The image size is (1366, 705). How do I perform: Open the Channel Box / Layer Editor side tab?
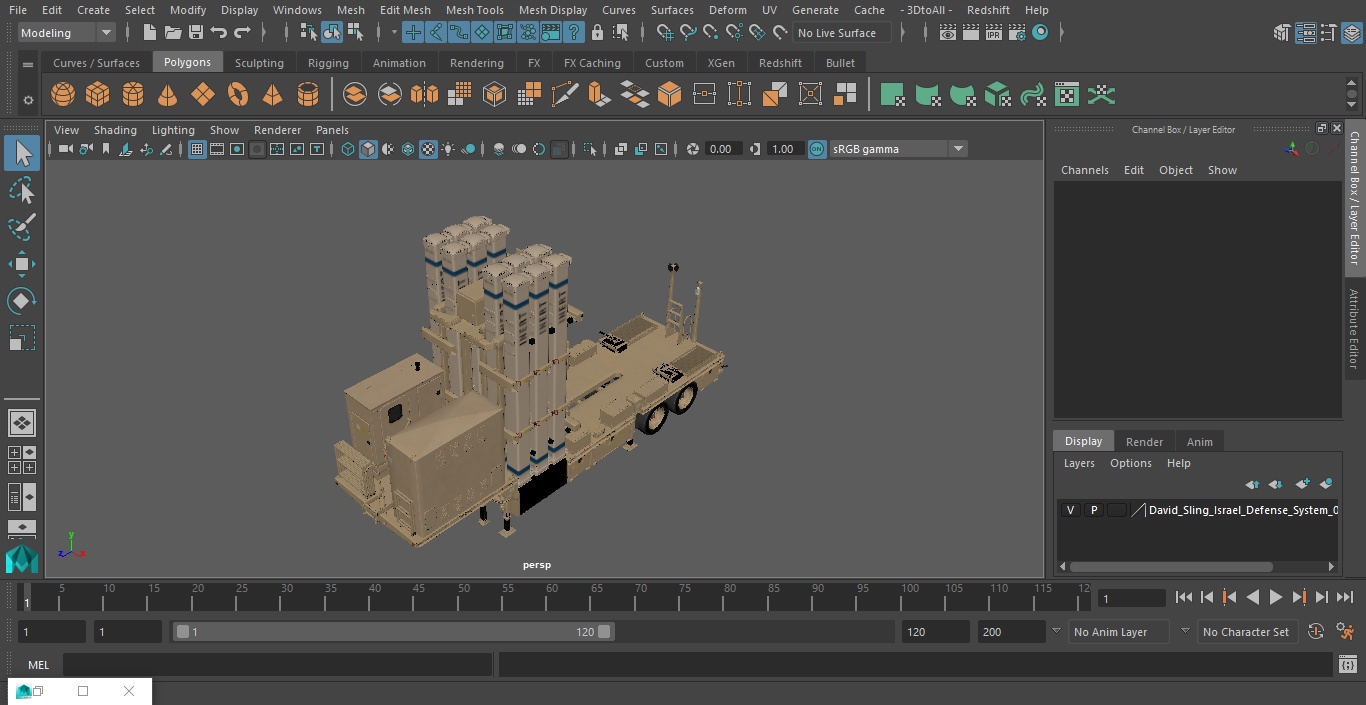tap(1355, 198)
